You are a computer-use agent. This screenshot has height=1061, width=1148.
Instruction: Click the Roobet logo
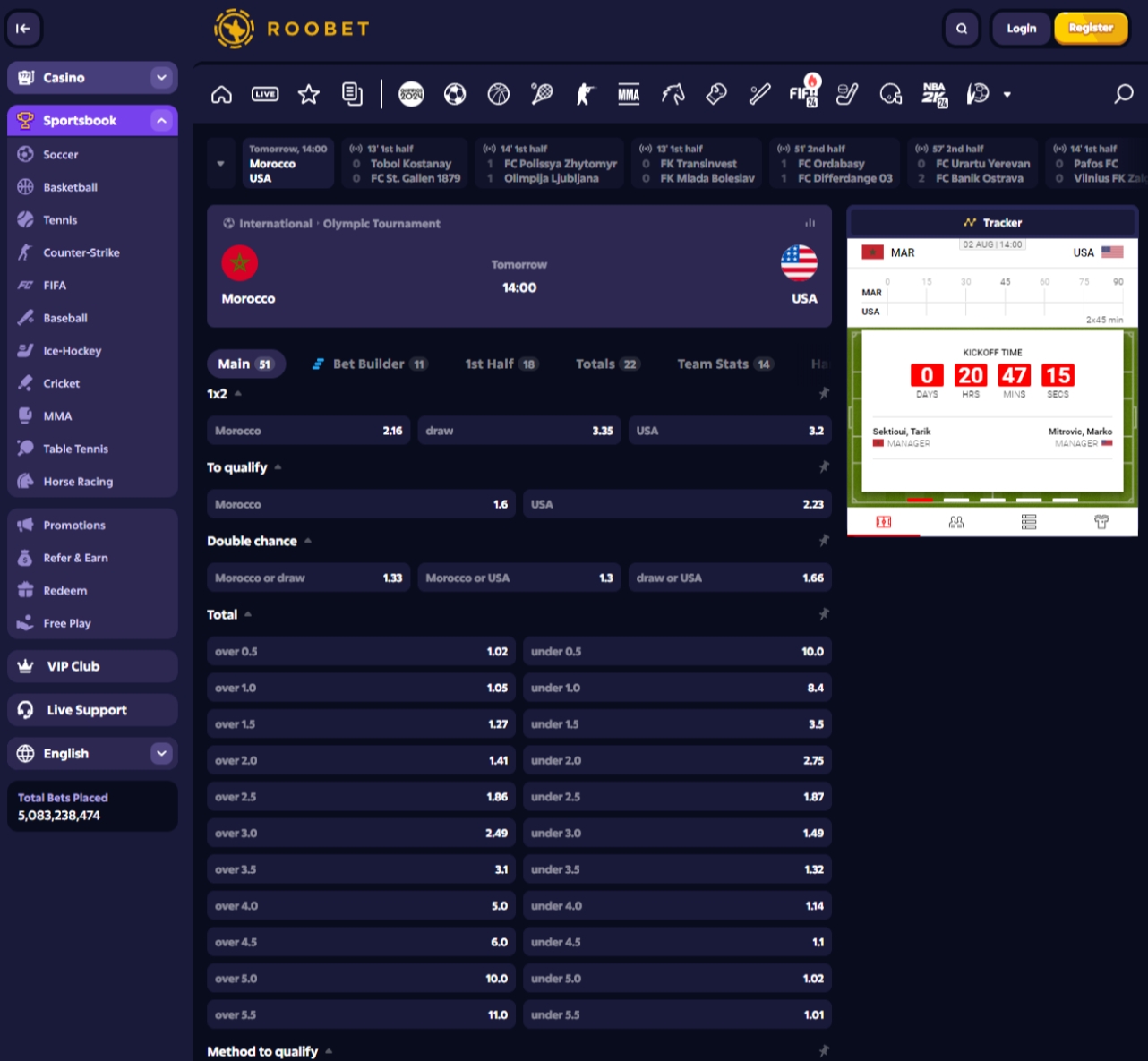click(292, 29)
